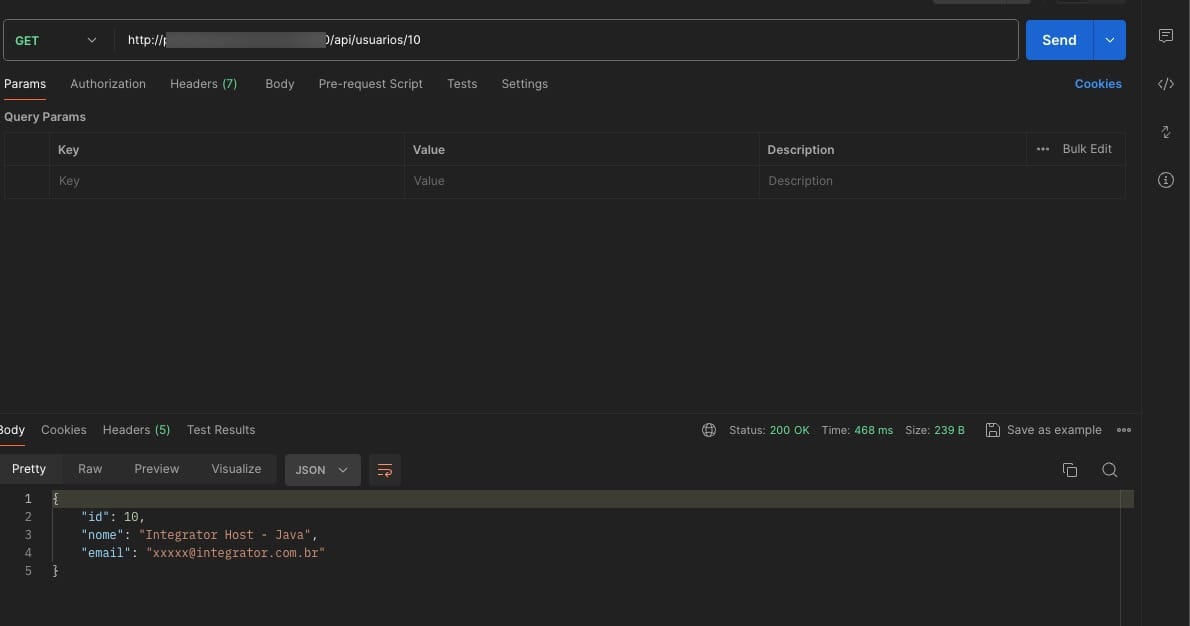Open the Cookies link
The width and height of the screenshot is (1190, 626).
click(x=1098, y=84)
